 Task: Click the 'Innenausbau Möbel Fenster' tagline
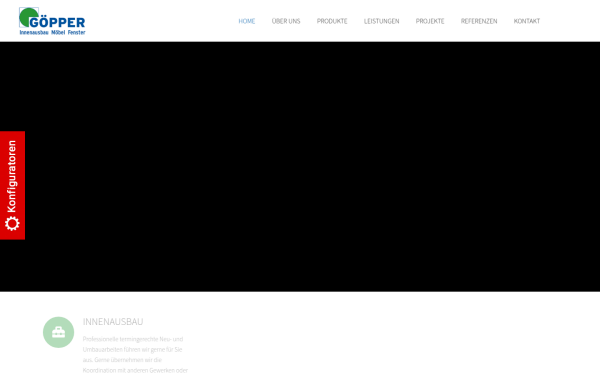[x=52, y=33]
